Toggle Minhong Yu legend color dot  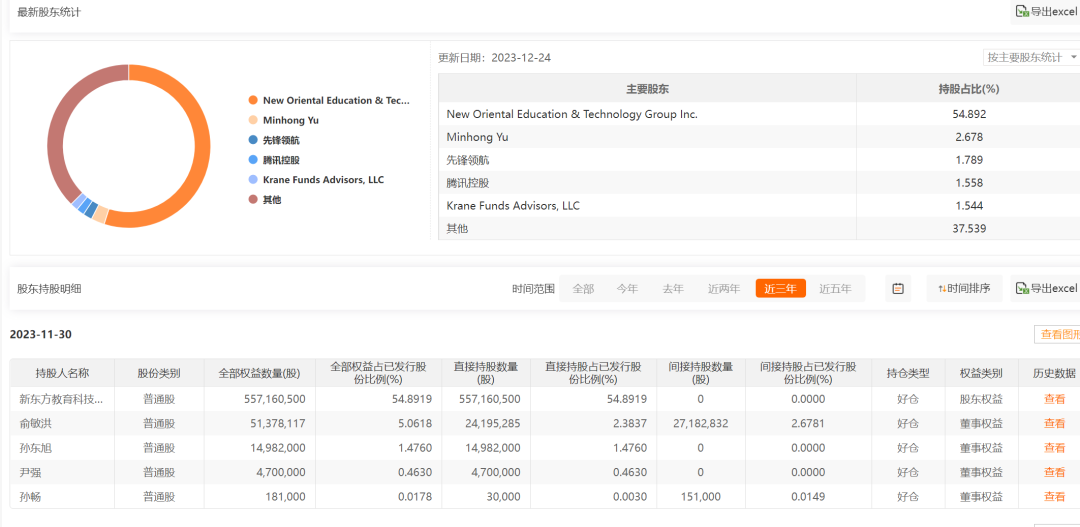253,121
